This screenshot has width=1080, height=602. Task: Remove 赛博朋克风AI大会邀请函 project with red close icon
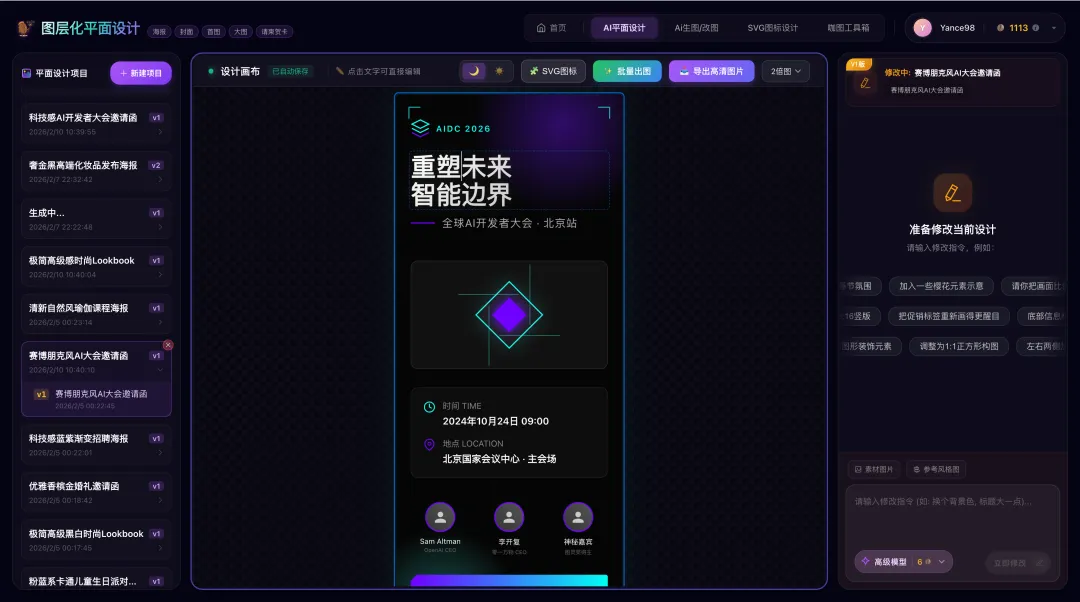(168, 345)
